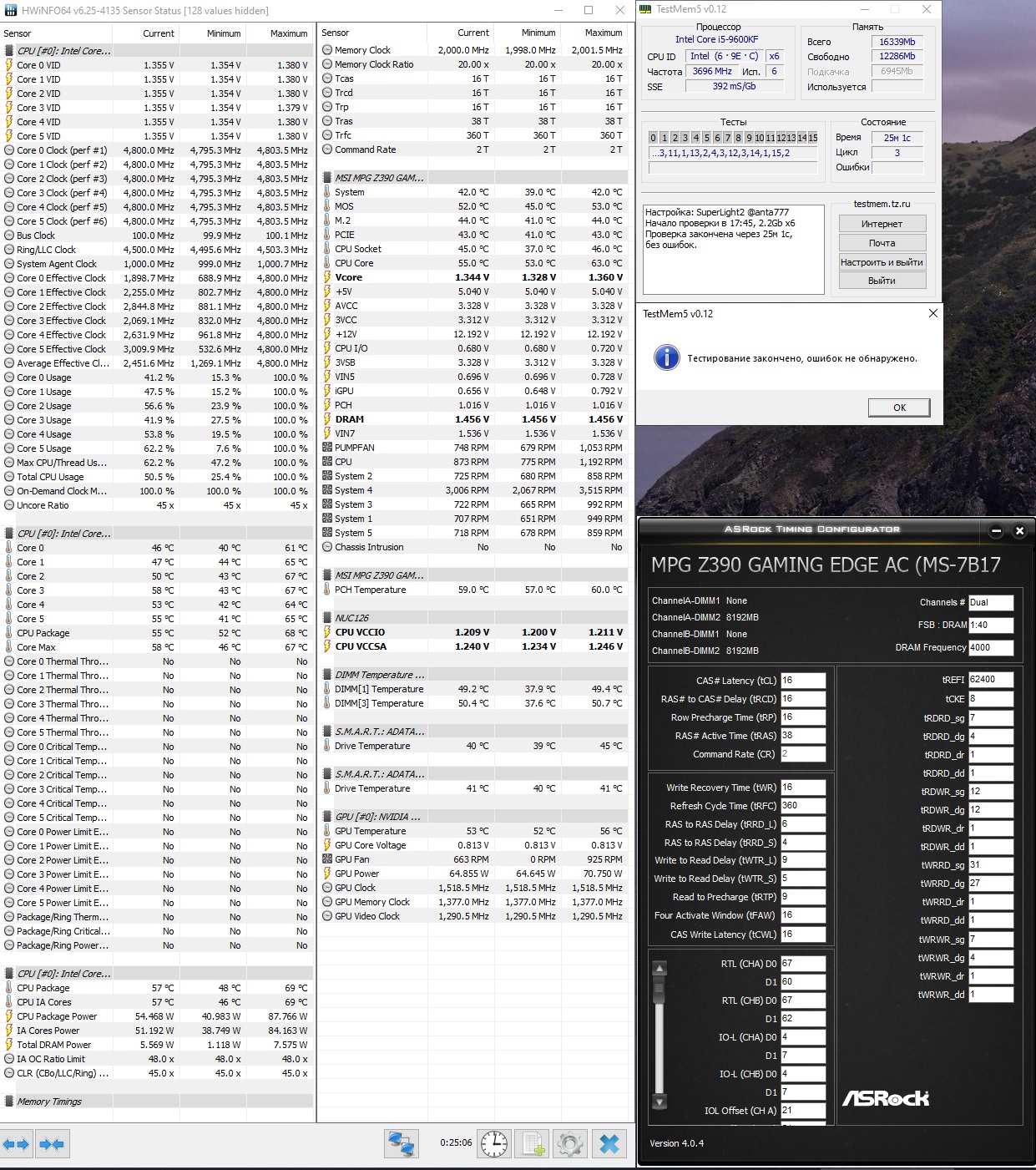
Task: Select the DIMM Temperature sensor group header
Action: pos(474,675)
